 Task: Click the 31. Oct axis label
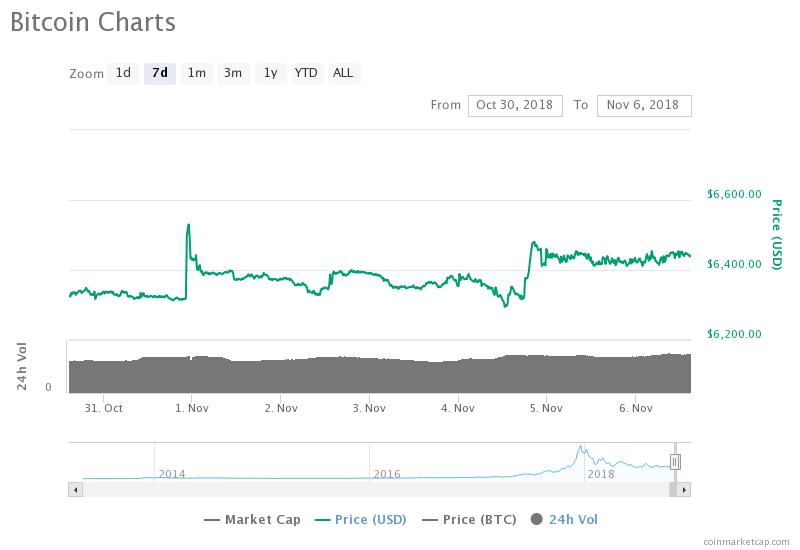pos(104,408)
